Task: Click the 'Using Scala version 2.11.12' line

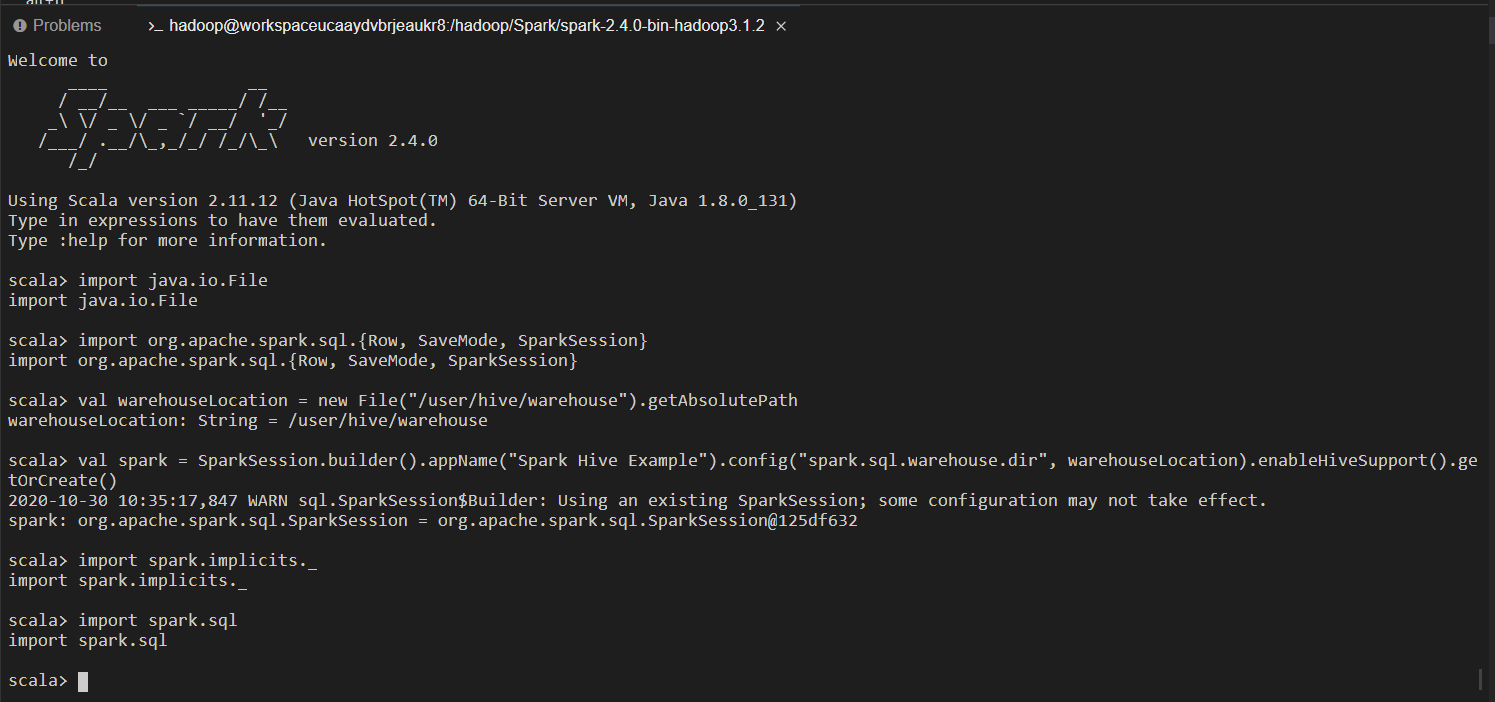Action: (x=402, y=201)
